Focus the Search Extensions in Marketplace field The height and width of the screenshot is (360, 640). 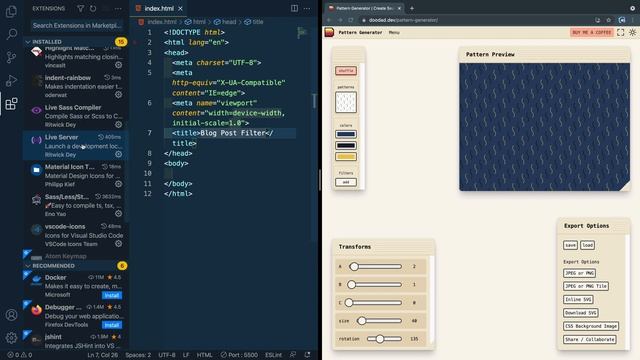coord(77,25)
